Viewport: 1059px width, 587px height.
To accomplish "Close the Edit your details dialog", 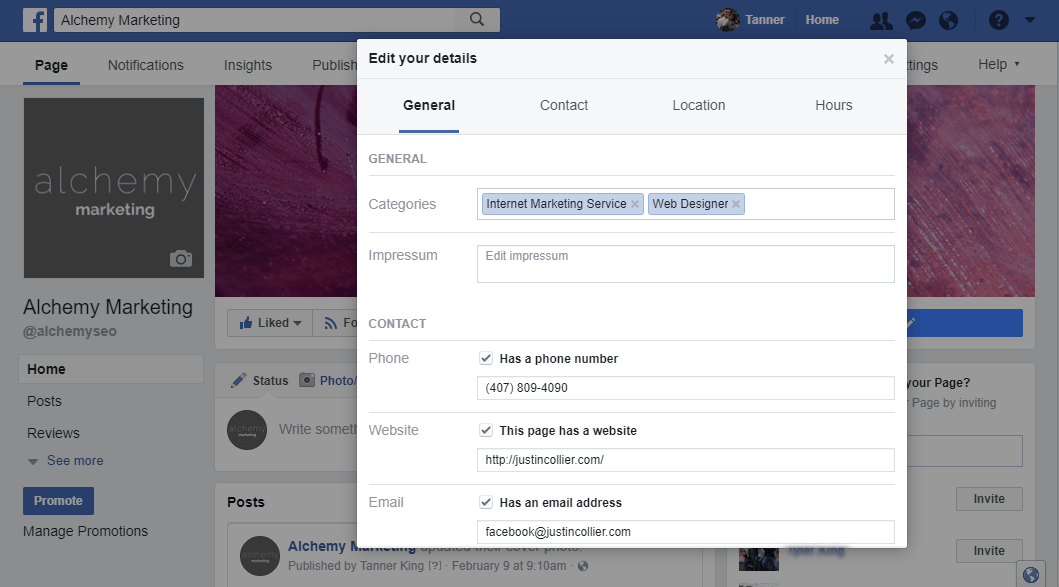I will click(888, 59).
